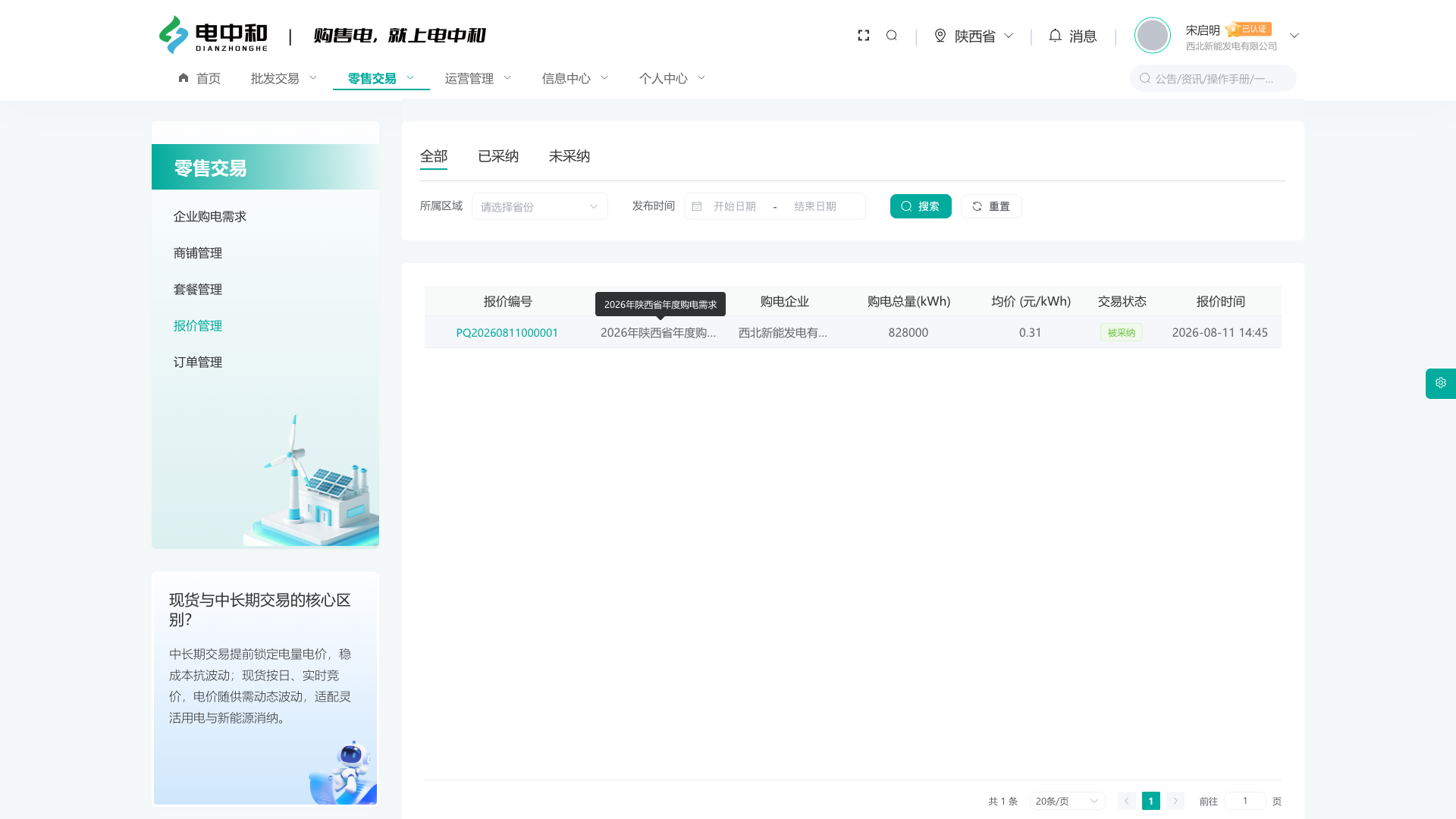Click the location pin icon
The height and width of the screenshot is (819, 1456).
940,36
